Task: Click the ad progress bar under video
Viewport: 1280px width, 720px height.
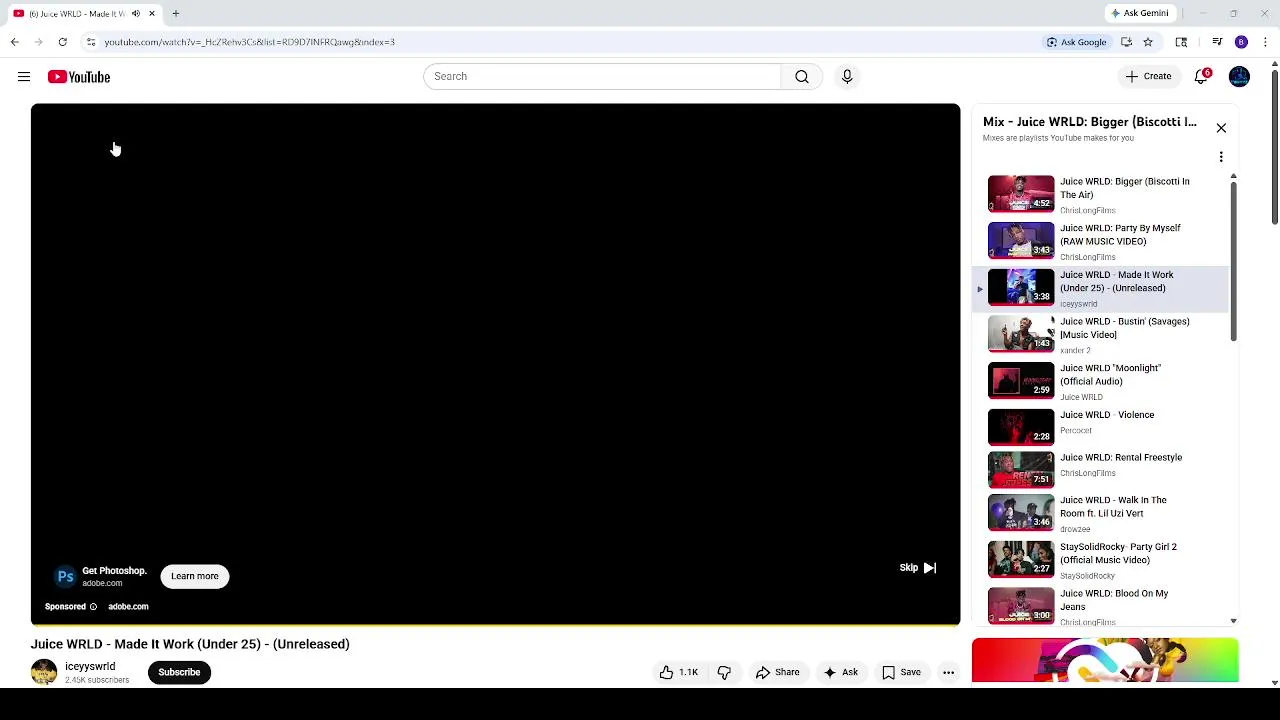Action: coord(495,625)
